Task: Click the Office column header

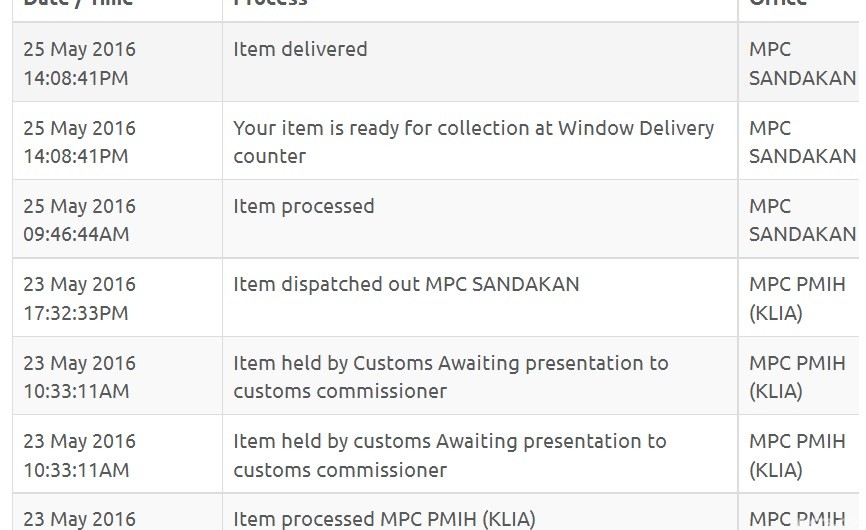Action: click(778, 2)
